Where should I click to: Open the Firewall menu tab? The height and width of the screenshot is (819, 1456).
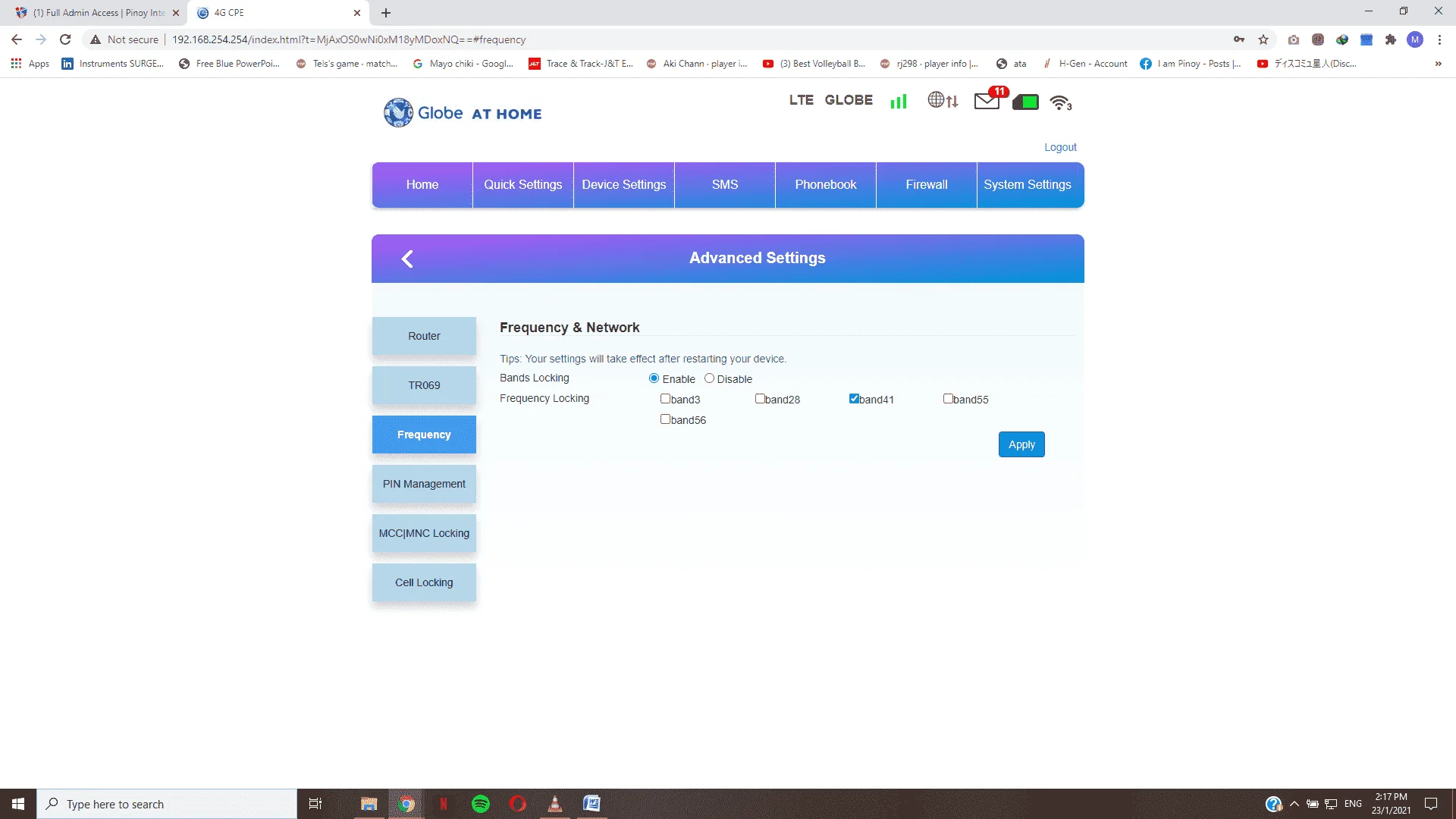point(927,185)
